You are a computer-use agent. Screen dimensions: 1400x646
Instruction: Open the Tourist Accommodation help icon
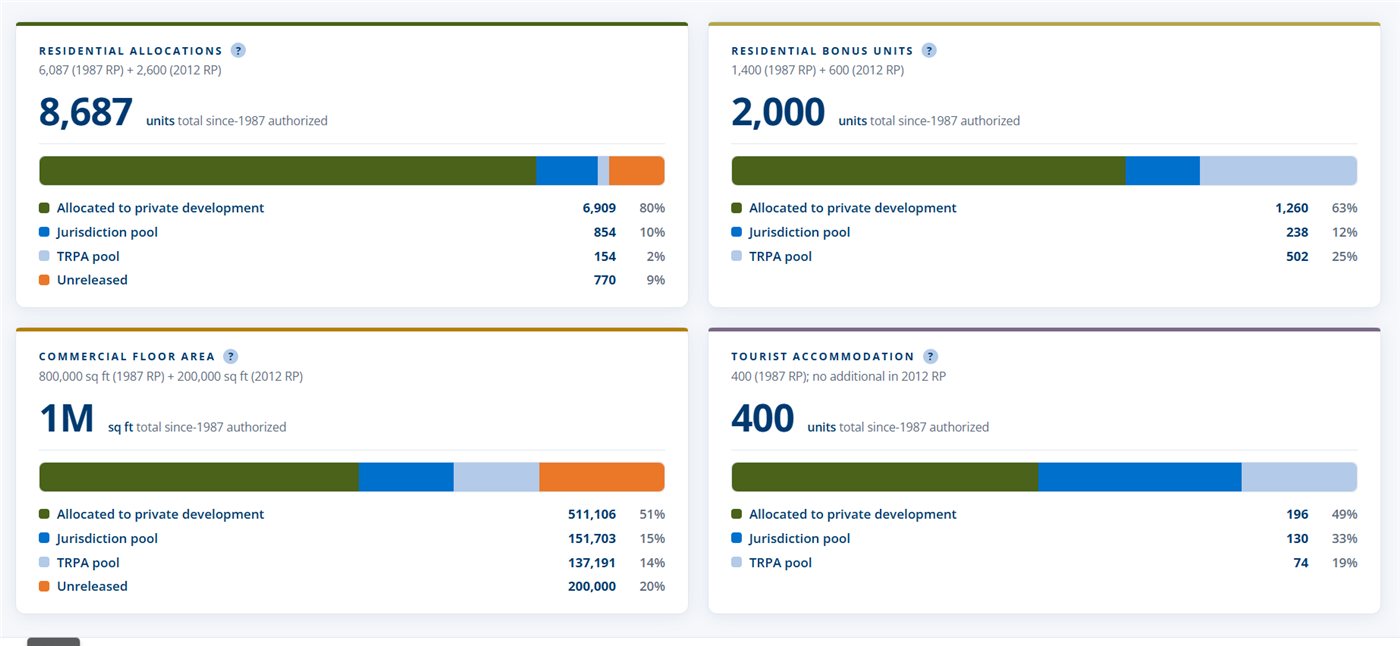[930, 356]
